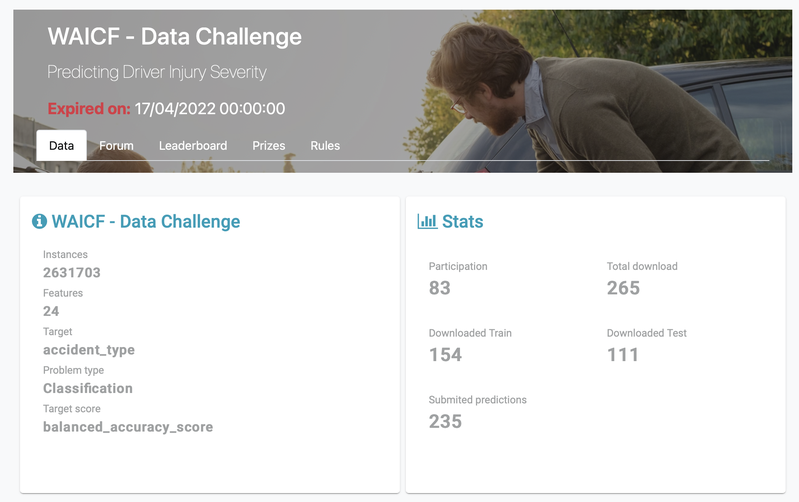The height and width of the screenshot is (502, 799).
Task: Click the Downloaded Train label
Action: coord(470,333)
